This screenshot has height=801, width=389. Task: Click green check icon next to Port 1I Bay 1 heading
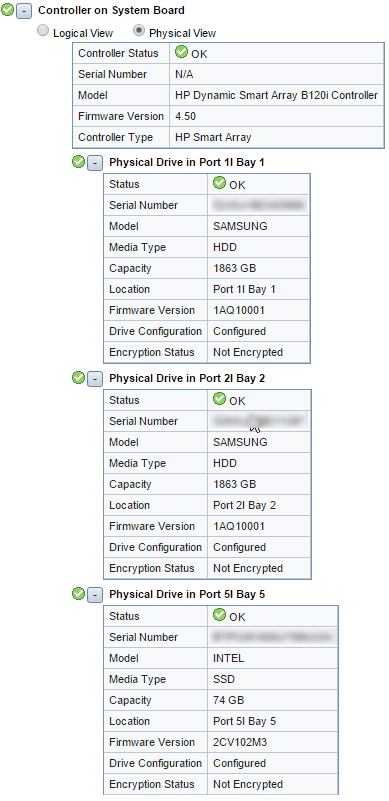[78, 162]
